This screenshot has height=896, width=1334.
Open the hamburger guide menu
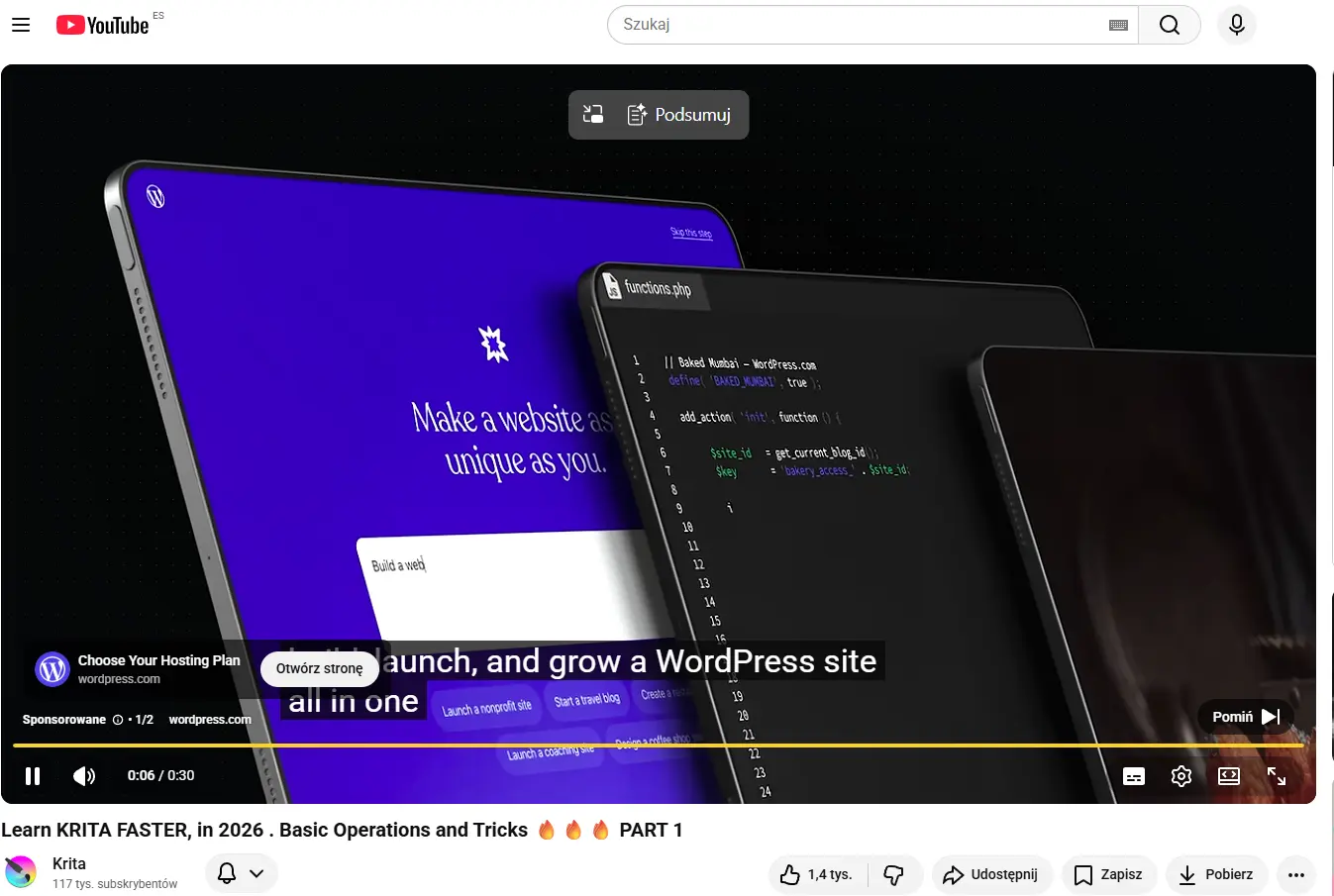pyautogui.click(x=21, y=25)
